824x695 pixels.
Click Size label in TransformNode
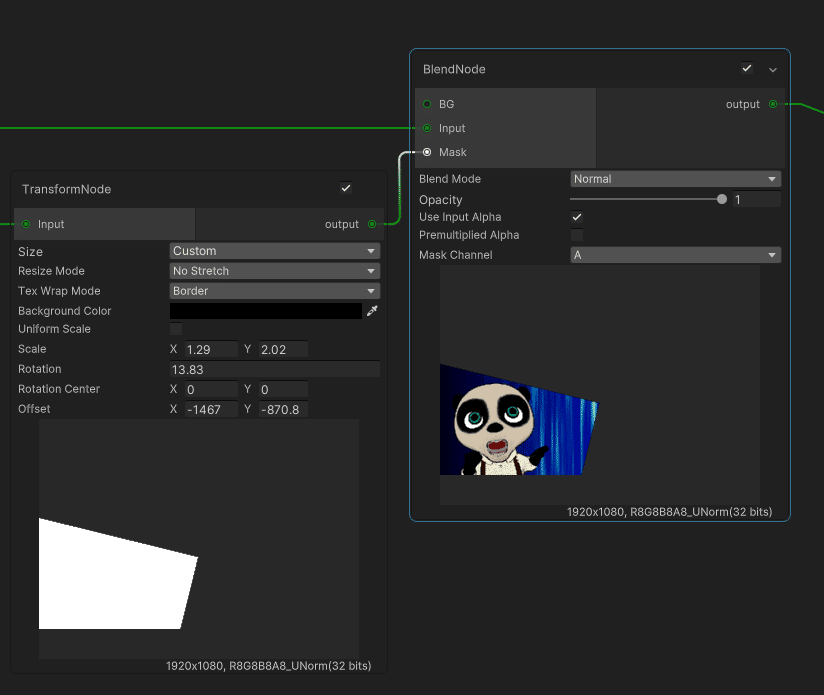click(x=30, y=252)
